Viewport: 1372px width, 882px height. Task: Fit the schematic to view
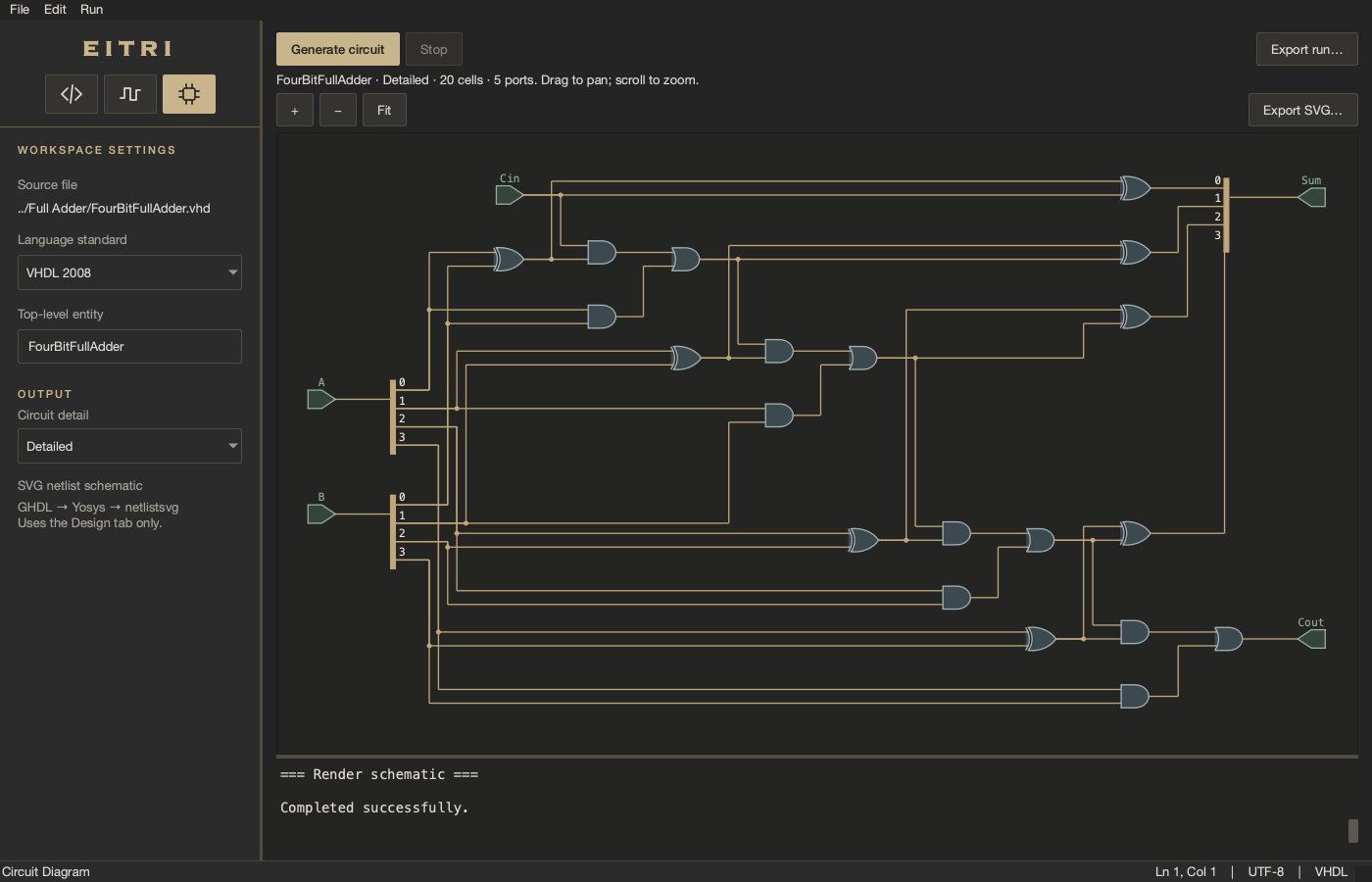[x=384, y=111]
